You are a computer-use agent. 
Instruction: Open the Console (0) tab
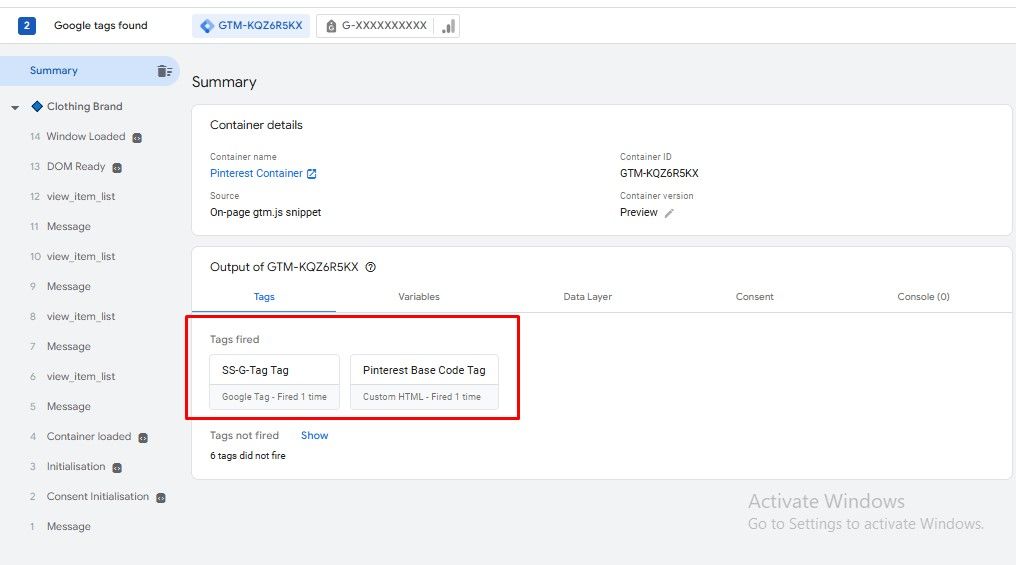pos(922,297)
